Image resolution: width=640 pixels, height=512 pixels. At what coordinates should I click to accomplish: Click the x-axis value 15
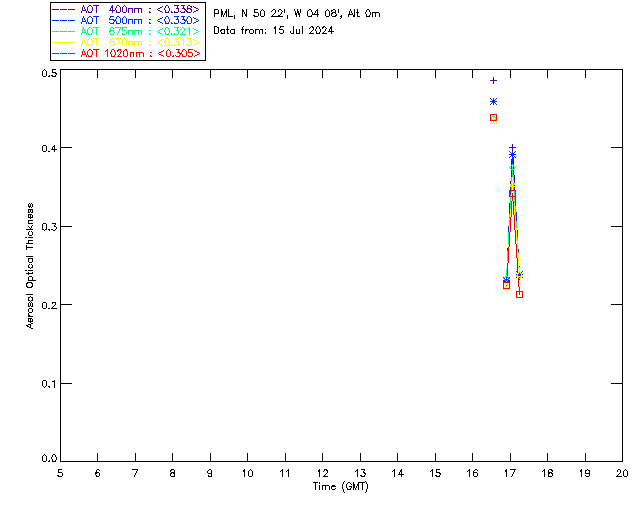(435, 474)
